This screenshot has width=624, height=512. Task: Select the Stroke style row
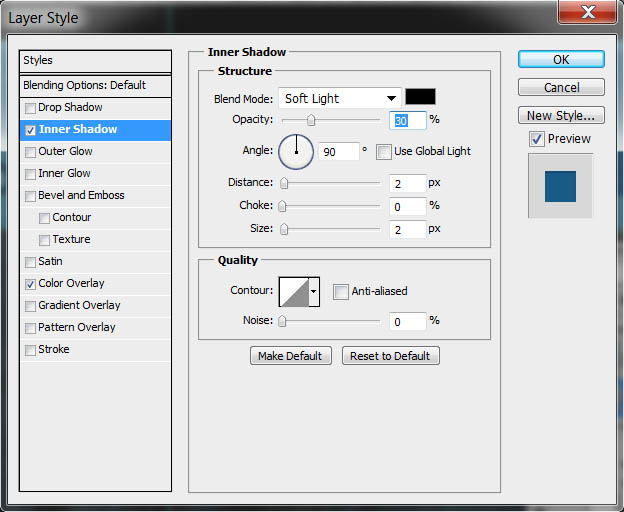click(x=96, y=350)
